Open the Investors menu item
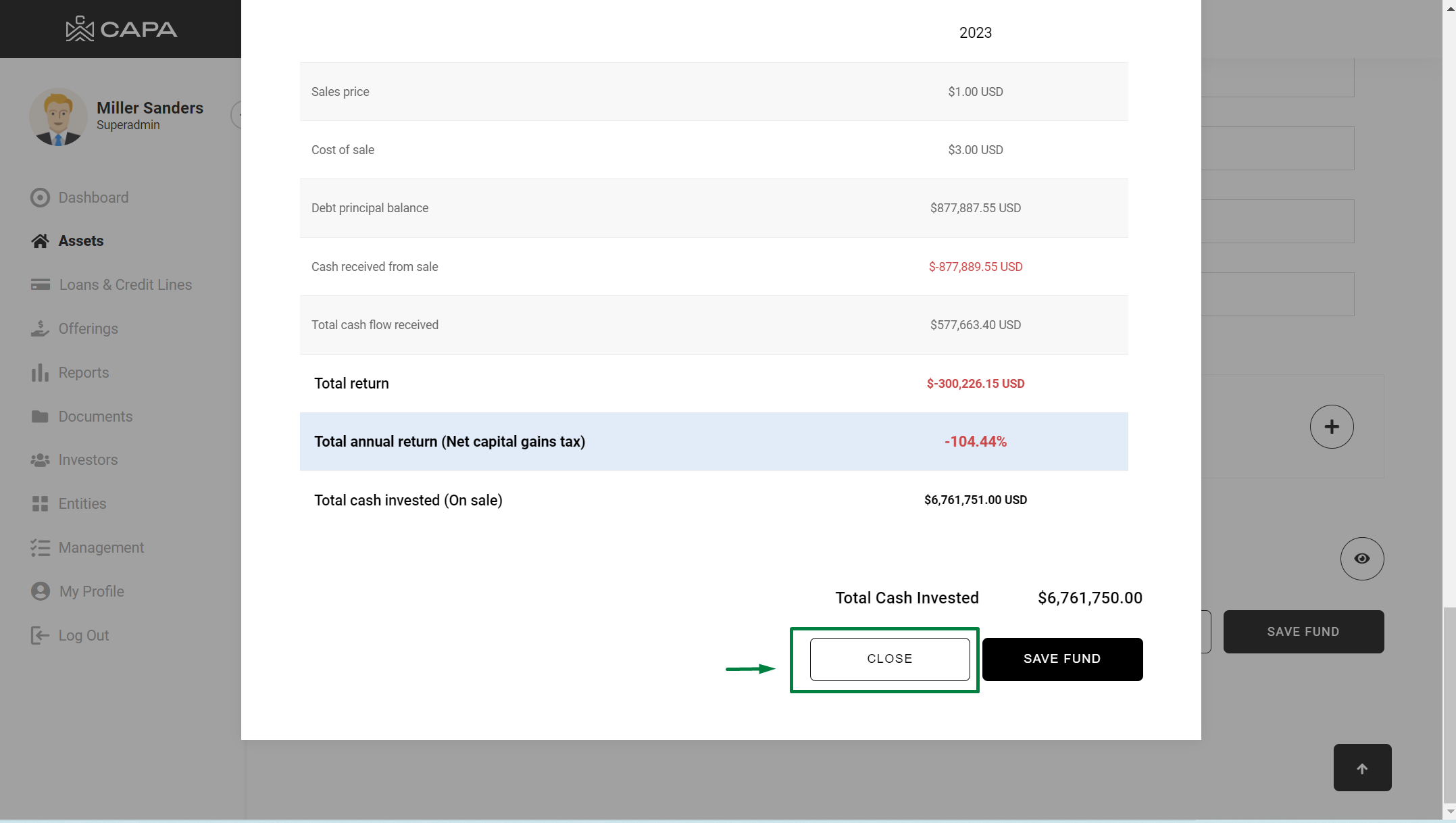The image size is (1456, 823). point(88,460)
